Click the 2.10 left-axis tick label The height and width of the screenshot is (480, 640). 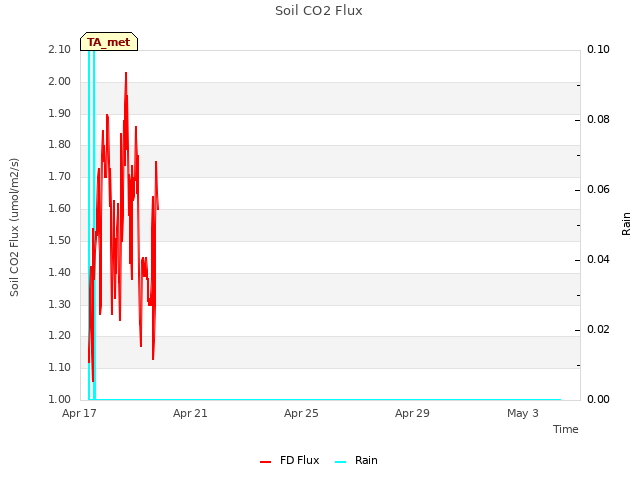pos(60,49)
